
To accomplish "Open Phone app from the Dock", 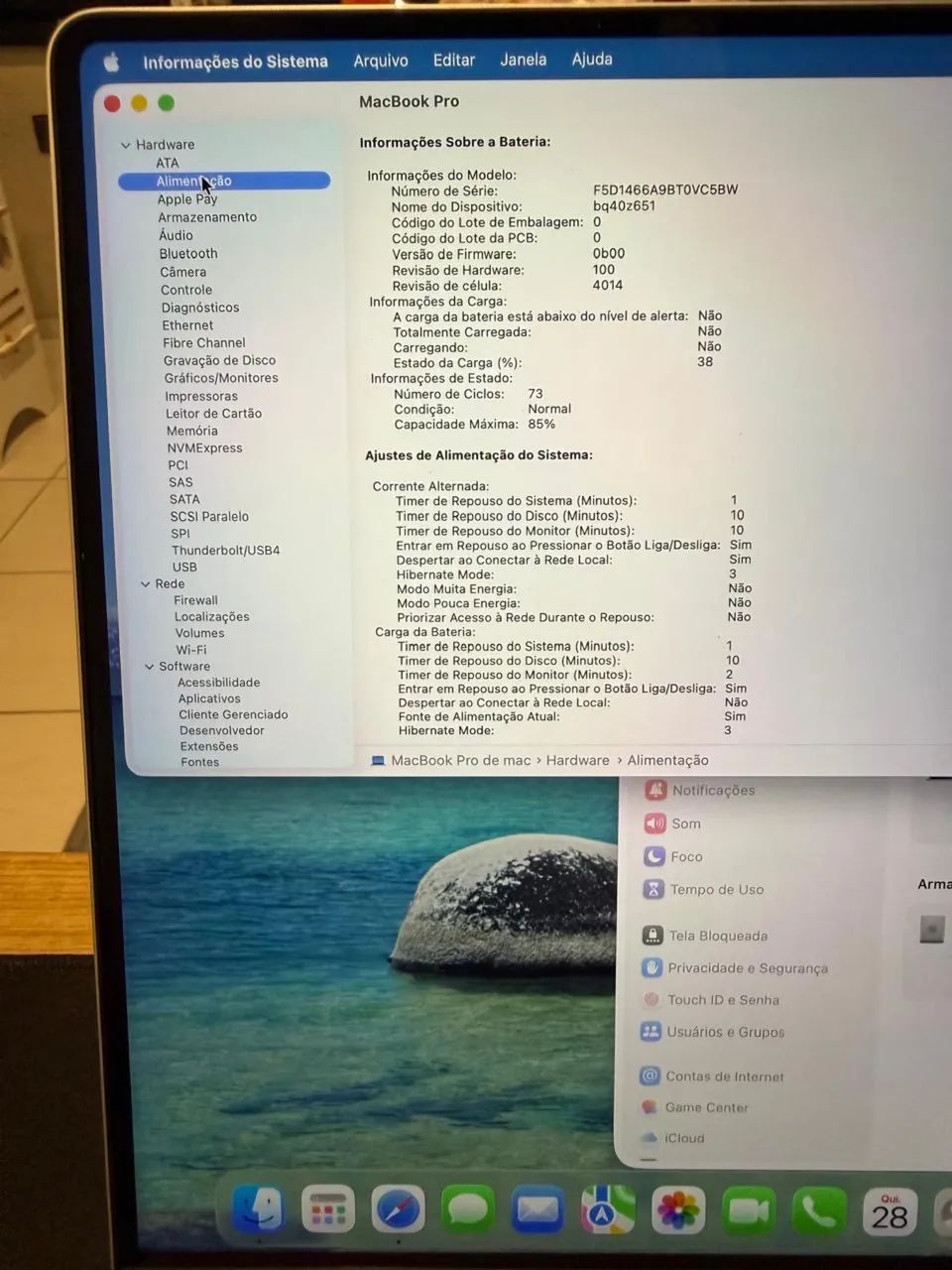I will coord(819,1212).
